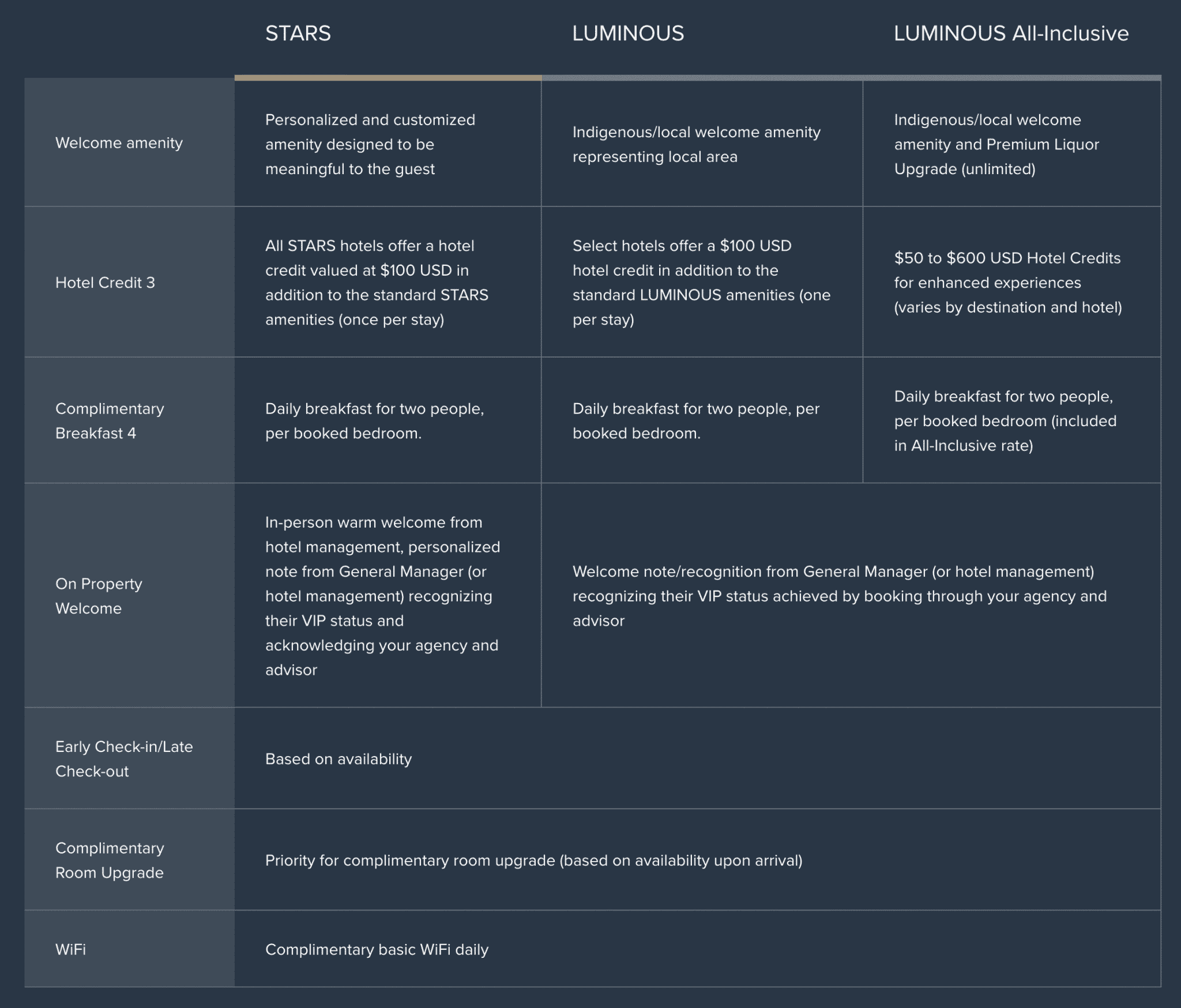Viewport: 1181px width, 1008px height.
Task: Click the Early Check-in/Late Check-out label
Action: pyautogui.click(x=124, y=759)
